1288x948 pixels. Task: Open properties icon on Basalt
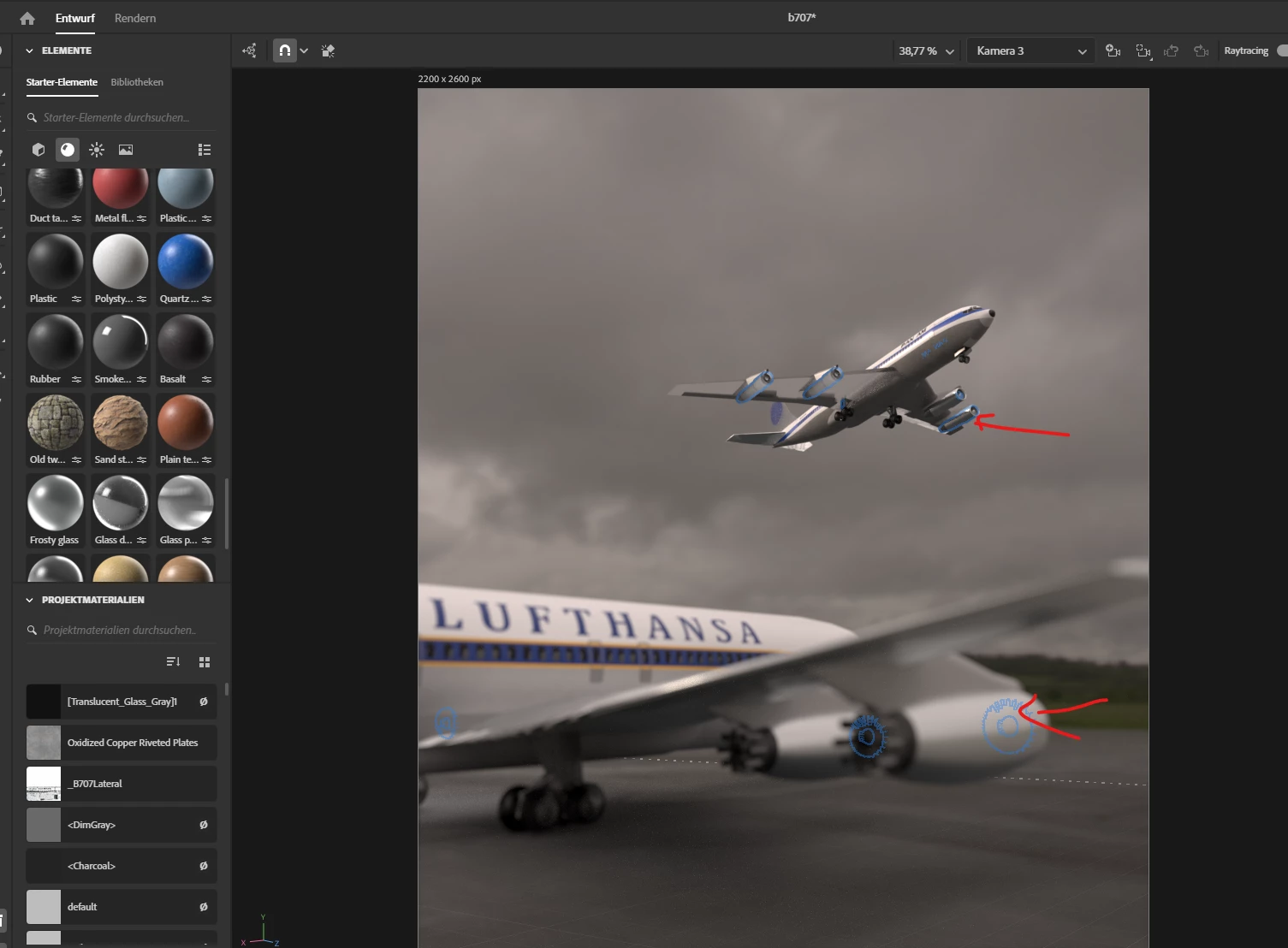[207, 380]
